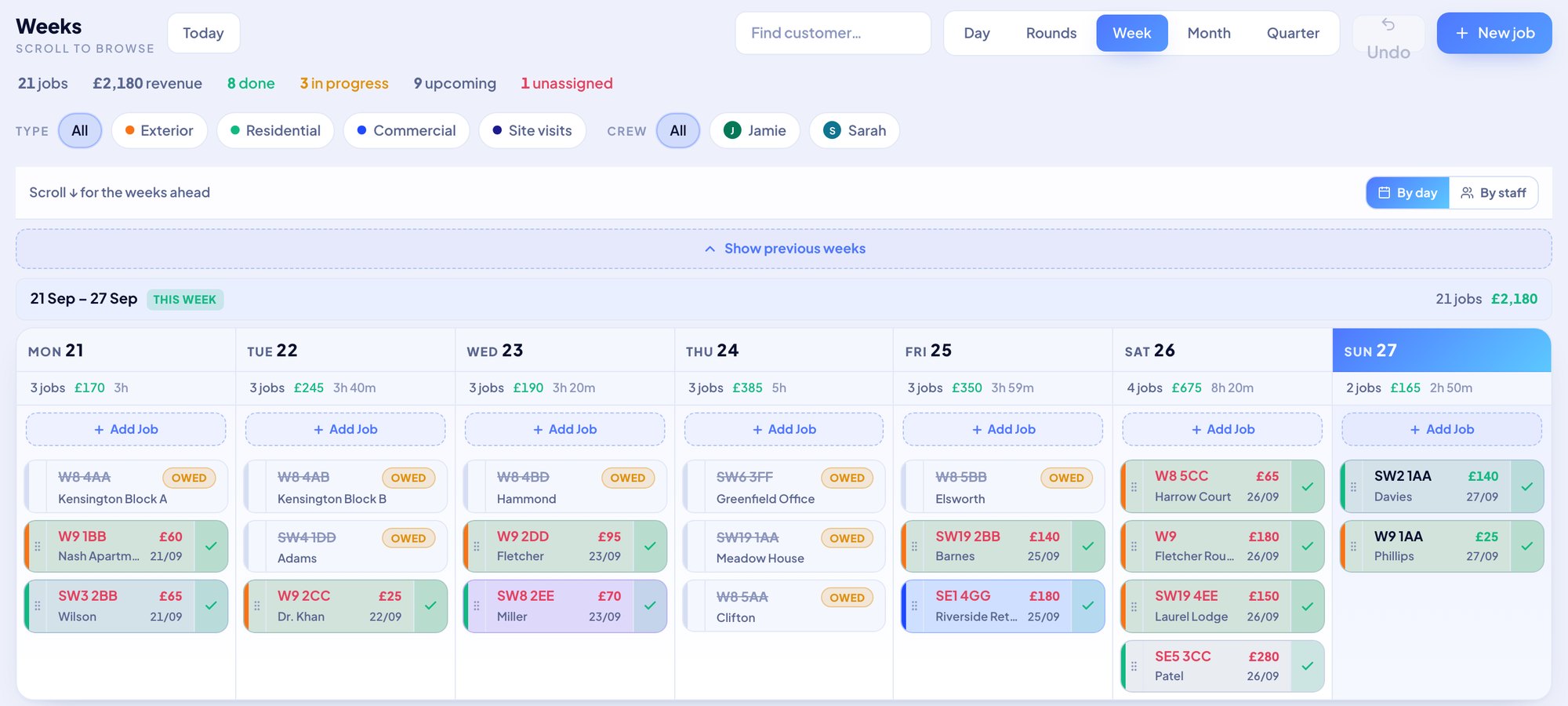Click the 1 unassigned stat
Viewport: 1568px width, 706px height.
[x=567, y=83]
